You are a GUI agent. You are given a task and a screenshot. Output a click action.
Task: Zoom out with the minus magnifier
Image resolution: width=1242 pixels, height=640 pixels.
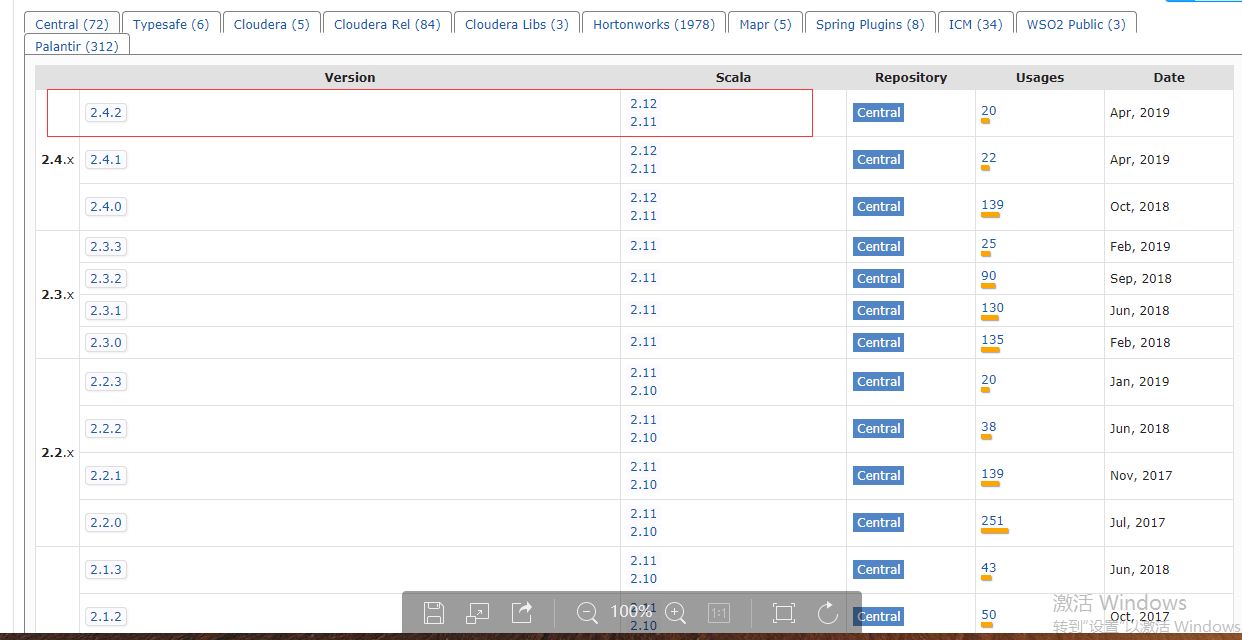(587, 613)
